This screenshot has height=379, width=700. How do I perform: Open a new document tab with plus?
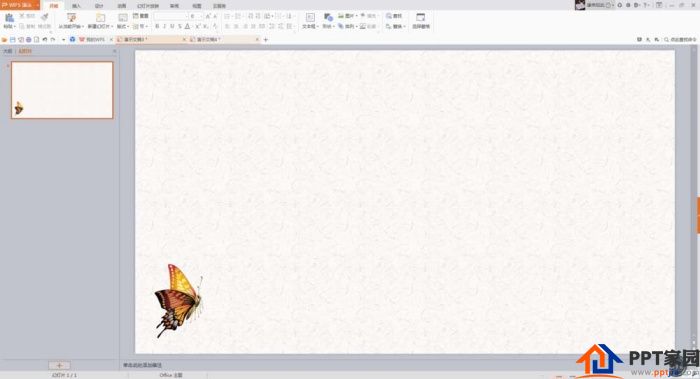(266, 40)
